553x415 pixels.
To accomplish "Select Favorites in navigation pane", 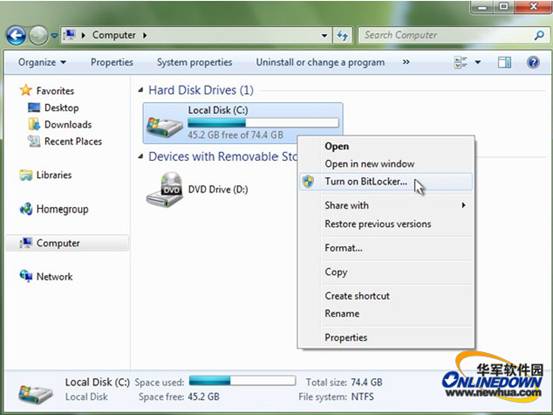I will point(55,91).
